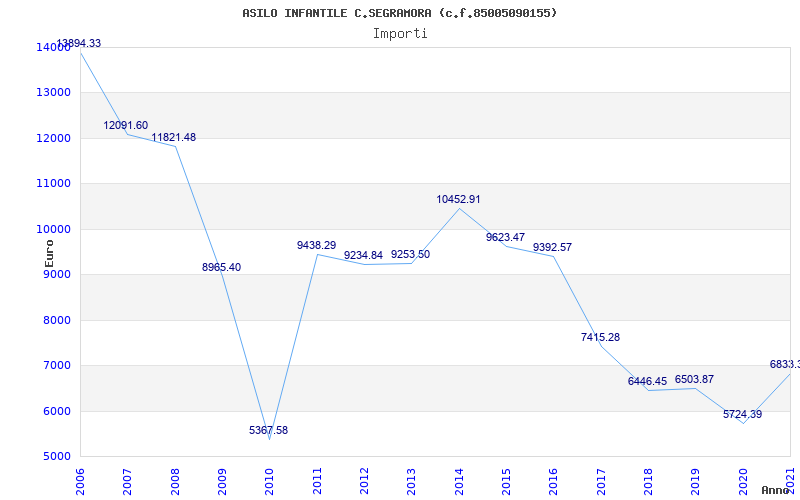Click data label 8965.40
800x500 pixels.
point(221,267)
